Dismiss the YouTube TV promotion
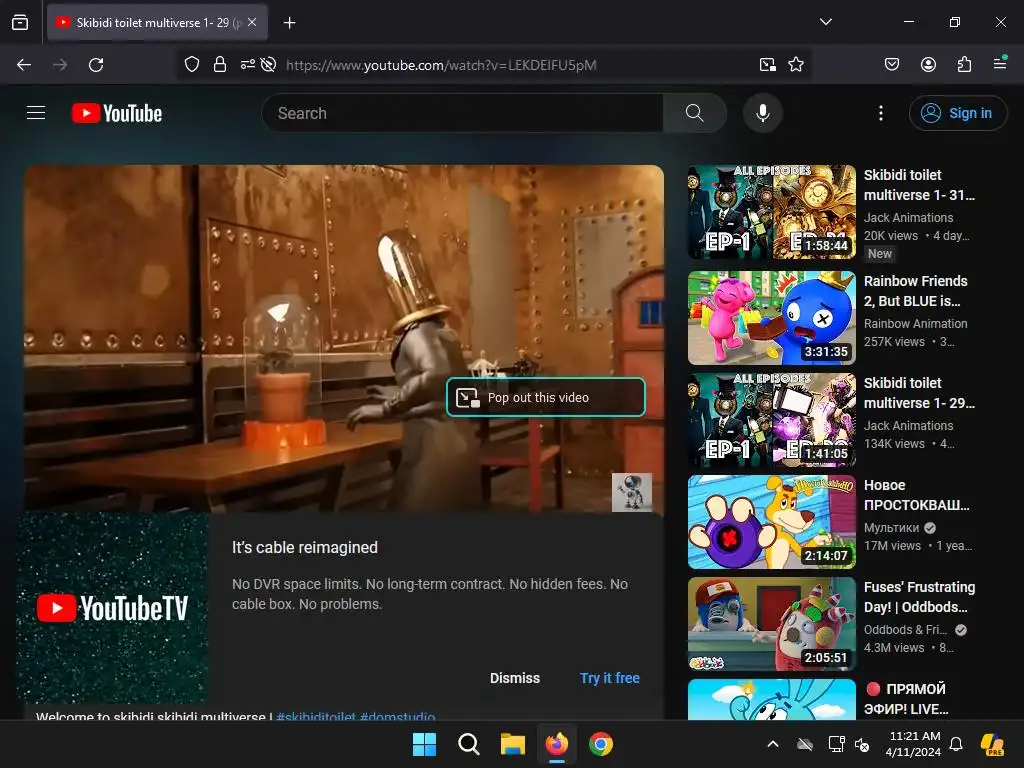The width and height of the screenshot is (1024, 768). tap(515, 678)
